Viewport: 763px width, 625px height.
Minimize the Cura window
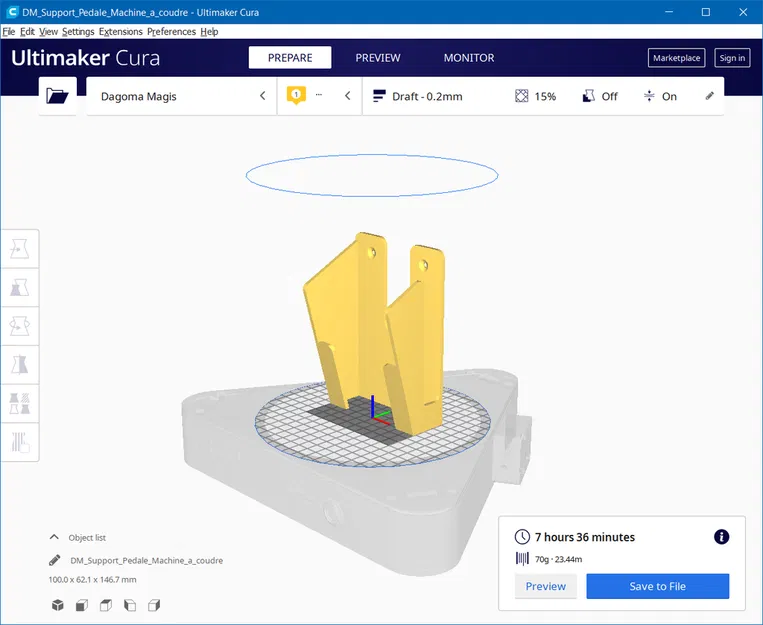(x=669, y=12)
